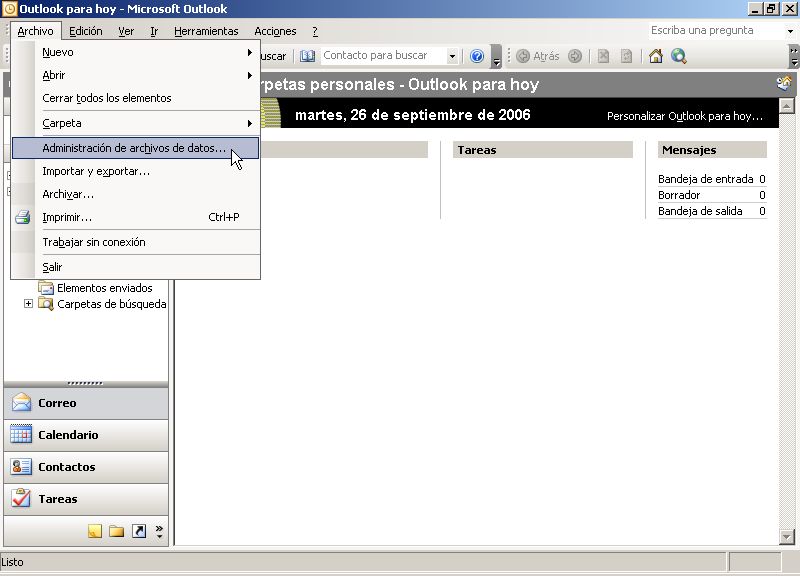Toggle Trabajar sin conexión
Image resolution: width=800 pixels, height=576 pixels.
click(x=135, y=242)
